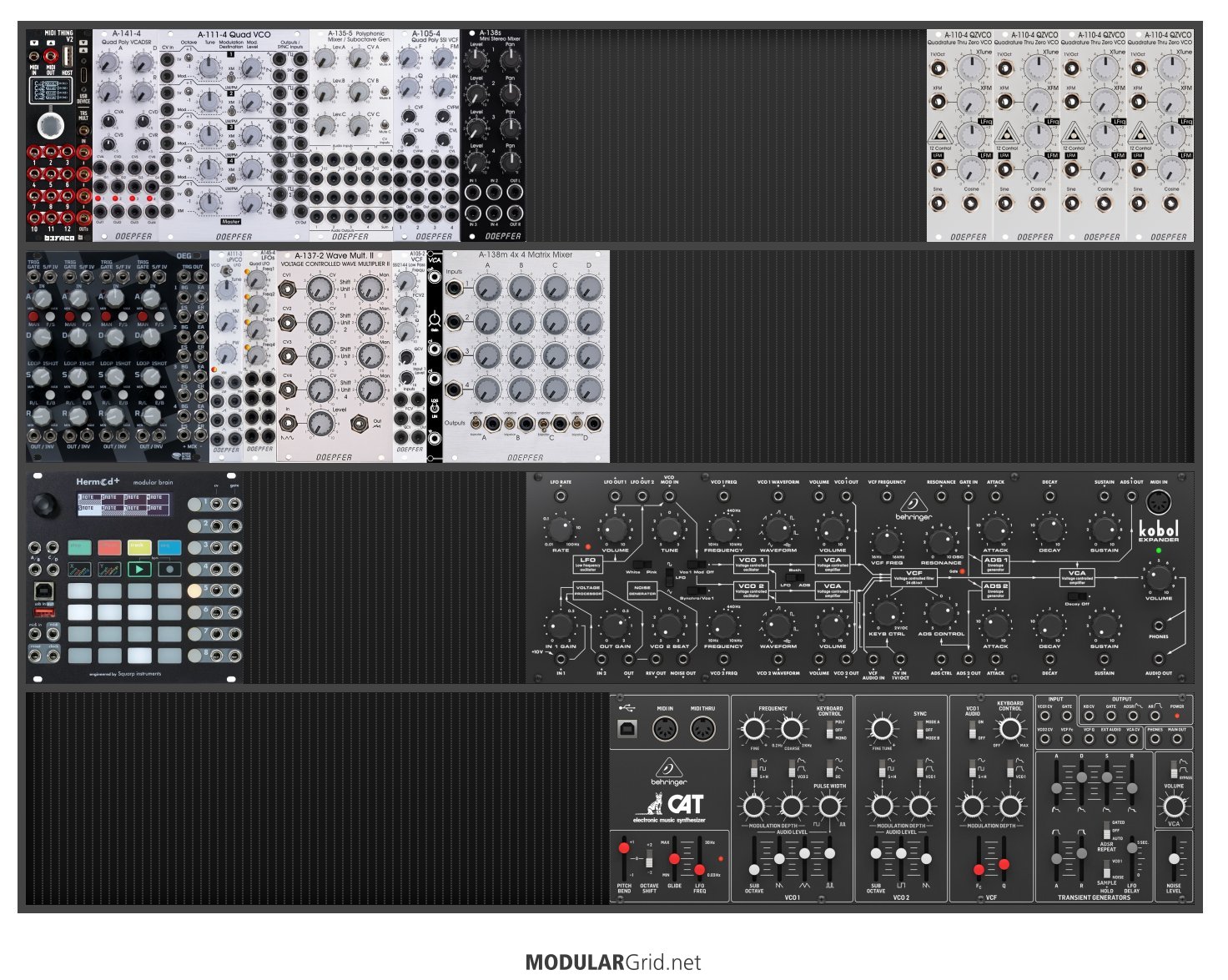This screenshot has height=980, width=1228.
Task: Adjust the CAT Noise Level slider
Action: click(1174, 859)
